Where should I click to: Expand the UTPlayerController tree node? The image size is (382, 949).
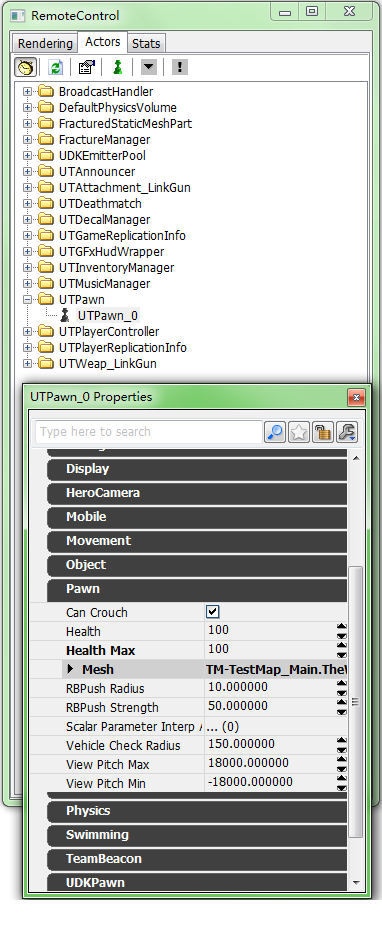tap(27, 332)
